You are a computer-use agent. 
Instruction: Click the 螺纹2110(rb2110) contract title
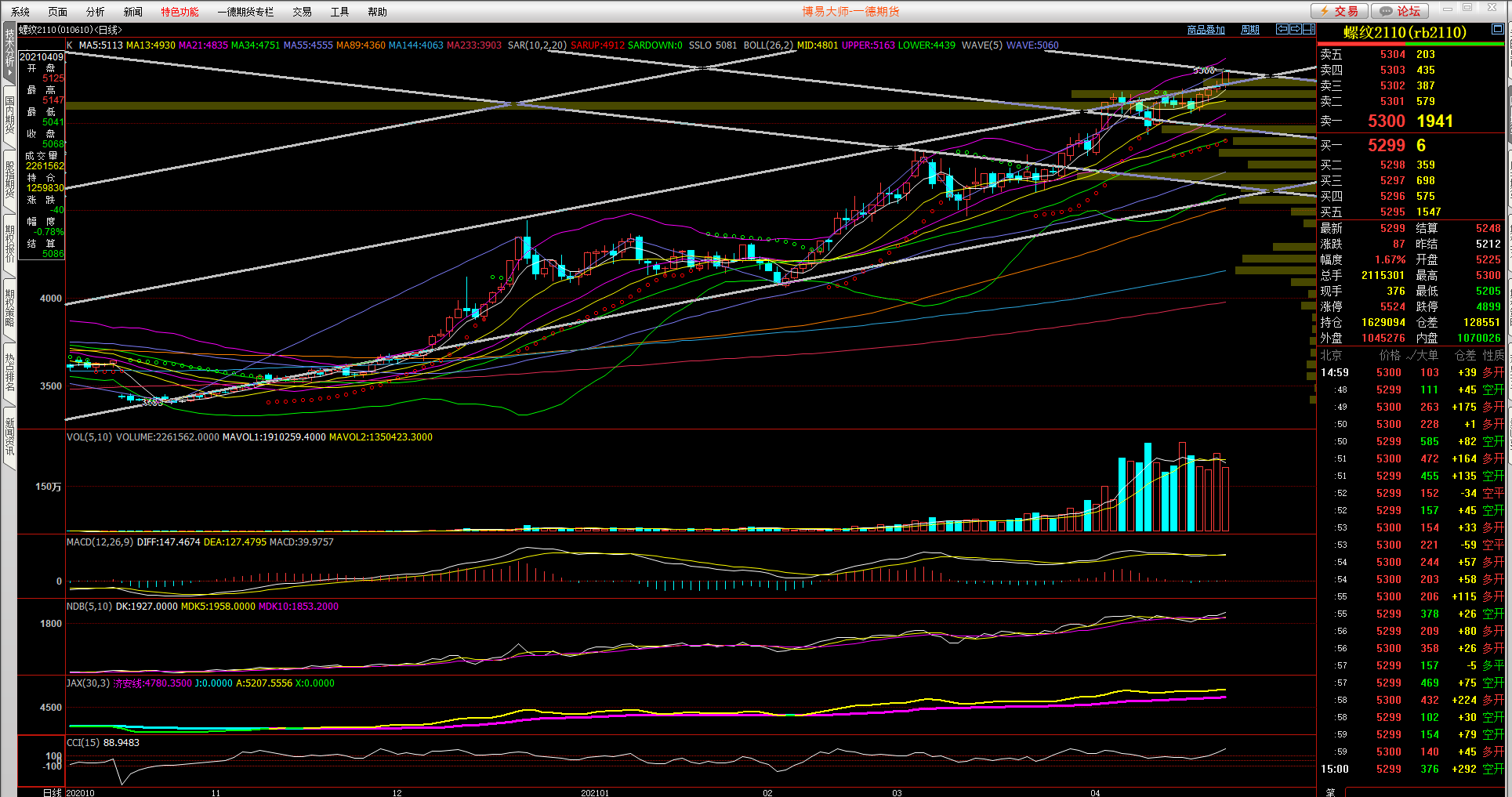pos(1405,32)
